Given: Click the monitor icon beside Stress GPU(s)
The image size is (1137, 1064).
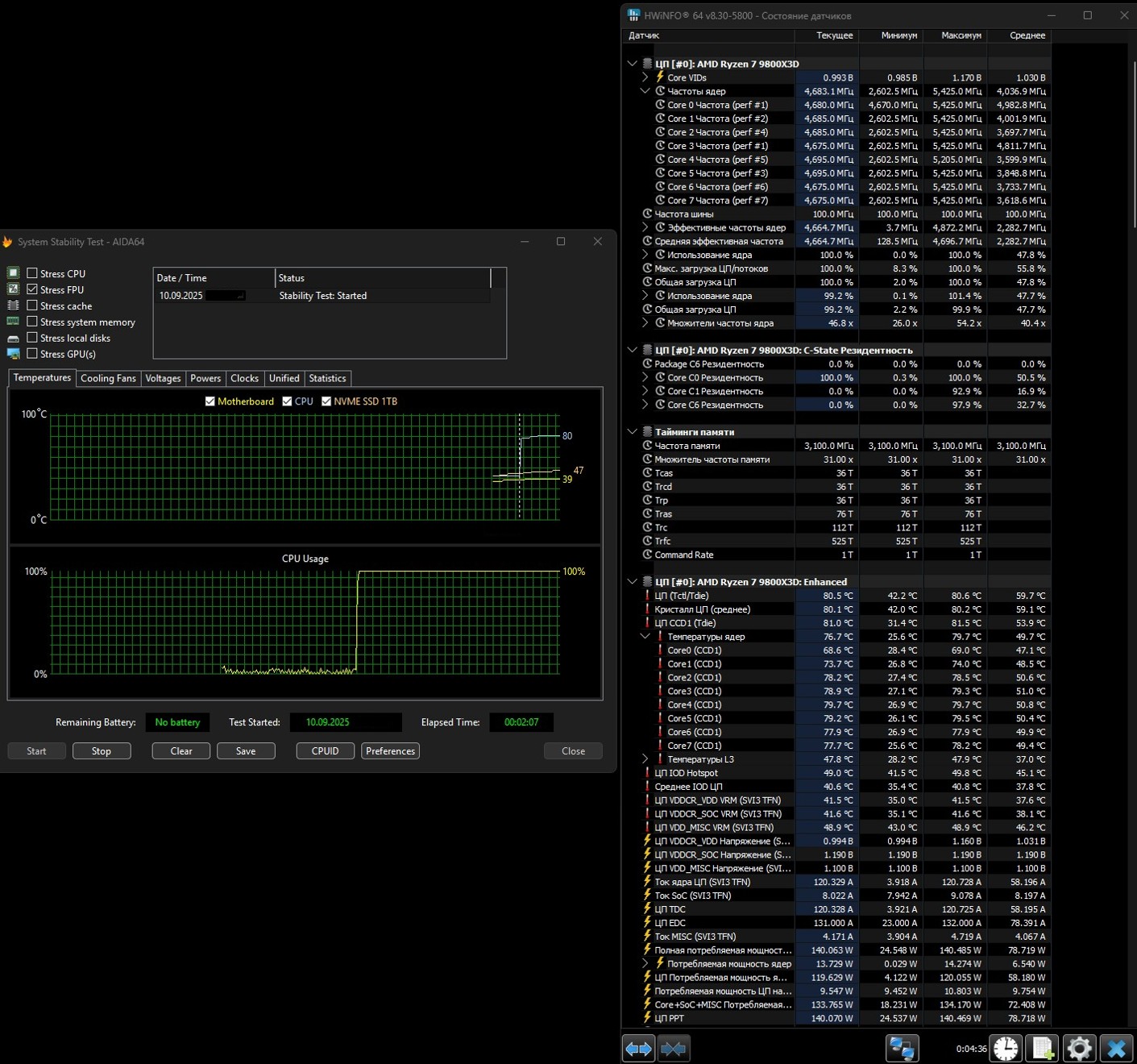Looking at the screenshot, I should pyautogui.click(x=13, y=354).
